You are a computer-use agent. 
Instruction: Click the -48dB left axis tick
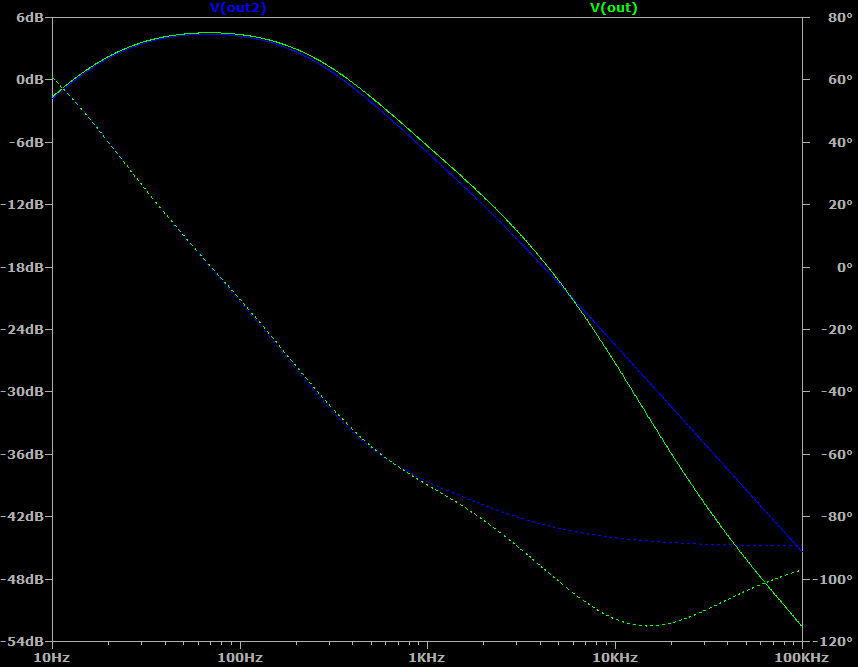(x=26, y=579)
